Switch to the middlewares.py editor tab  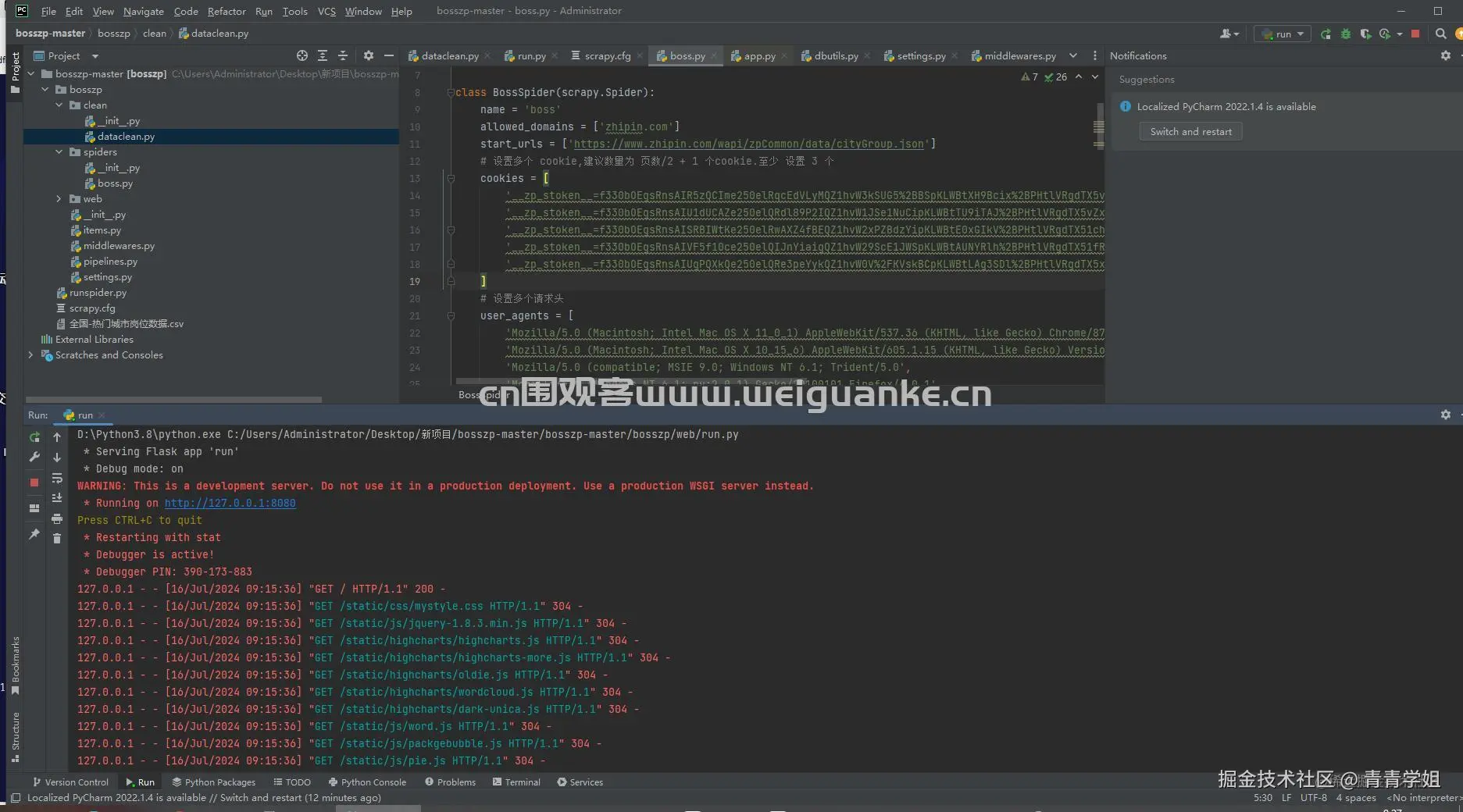click(x=1013, y=56)
